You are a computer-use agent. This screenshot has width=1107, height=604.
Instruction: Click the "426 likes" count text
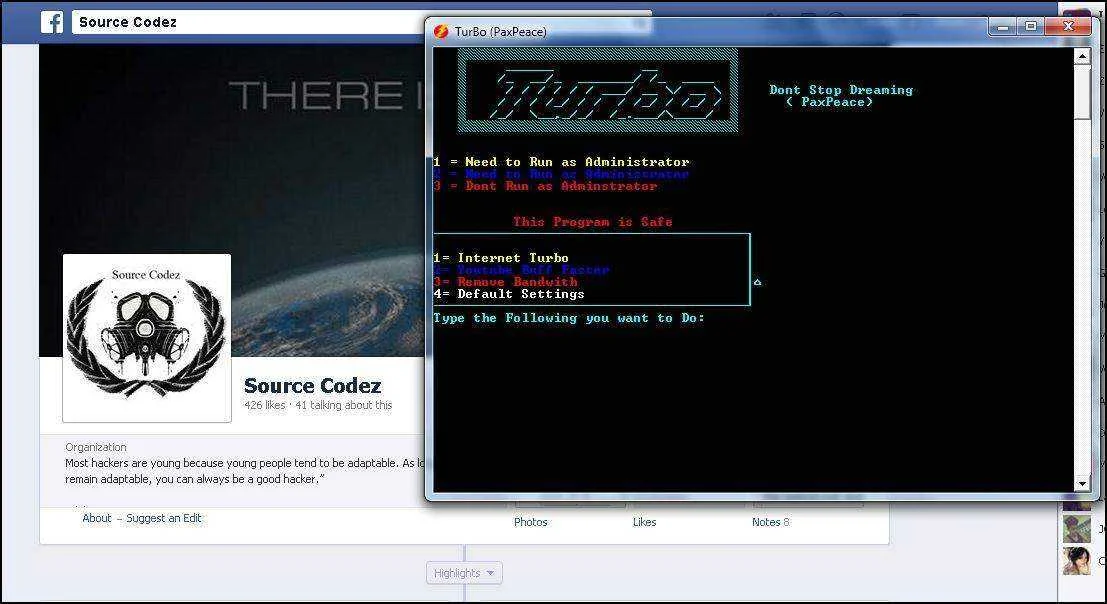point(265,405)
